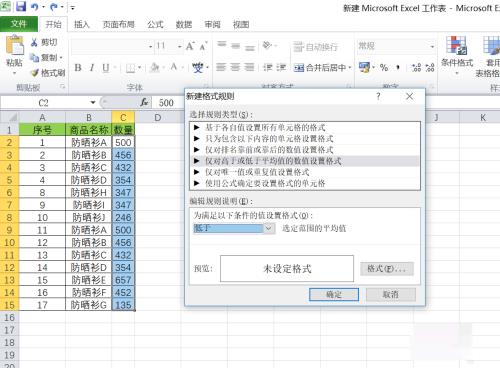Decrease font size with small A icon

coord(203,46)
